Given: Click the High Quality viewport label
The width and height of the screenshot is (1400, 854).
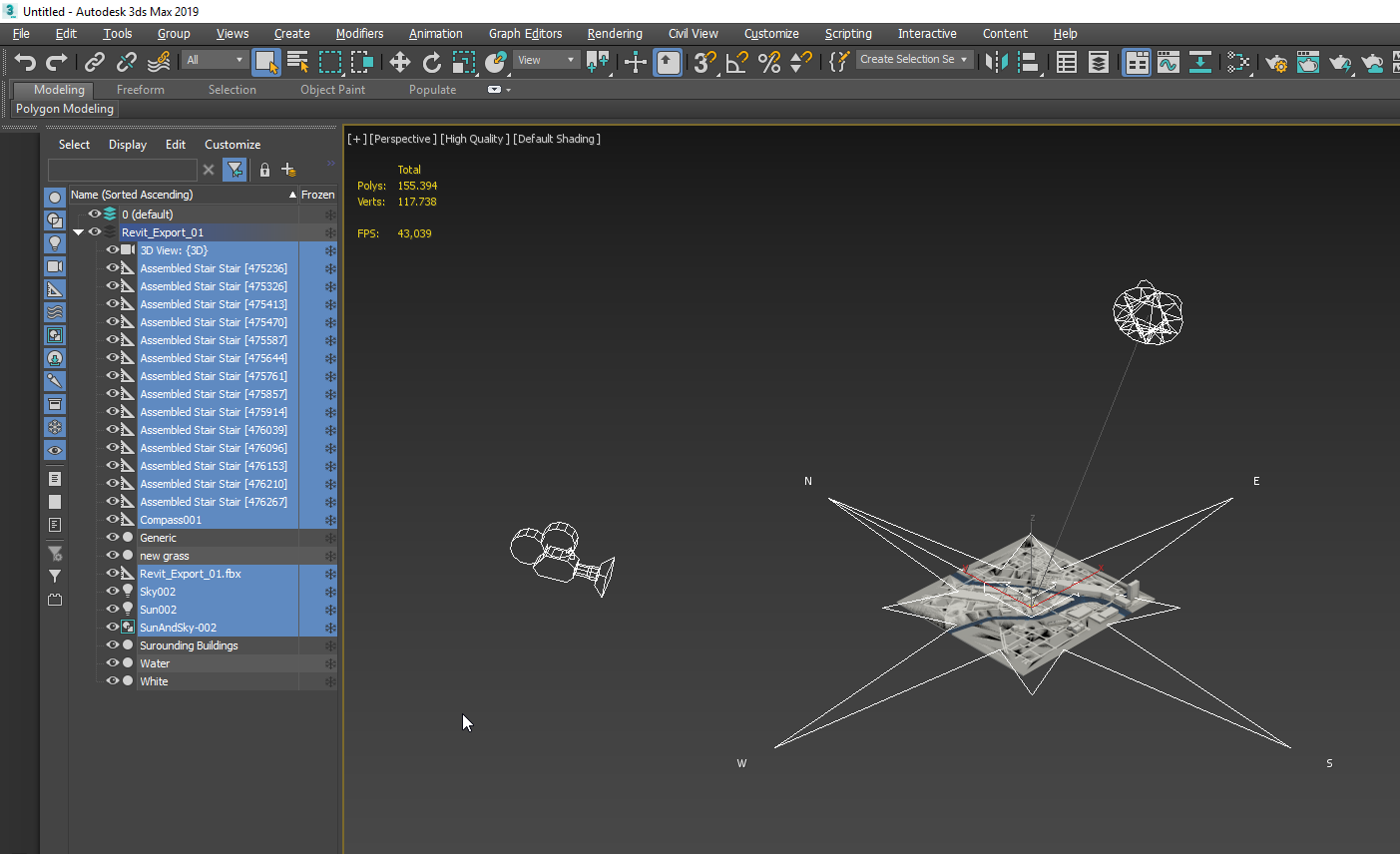Looking at the screenshot, I should (474, 139).
